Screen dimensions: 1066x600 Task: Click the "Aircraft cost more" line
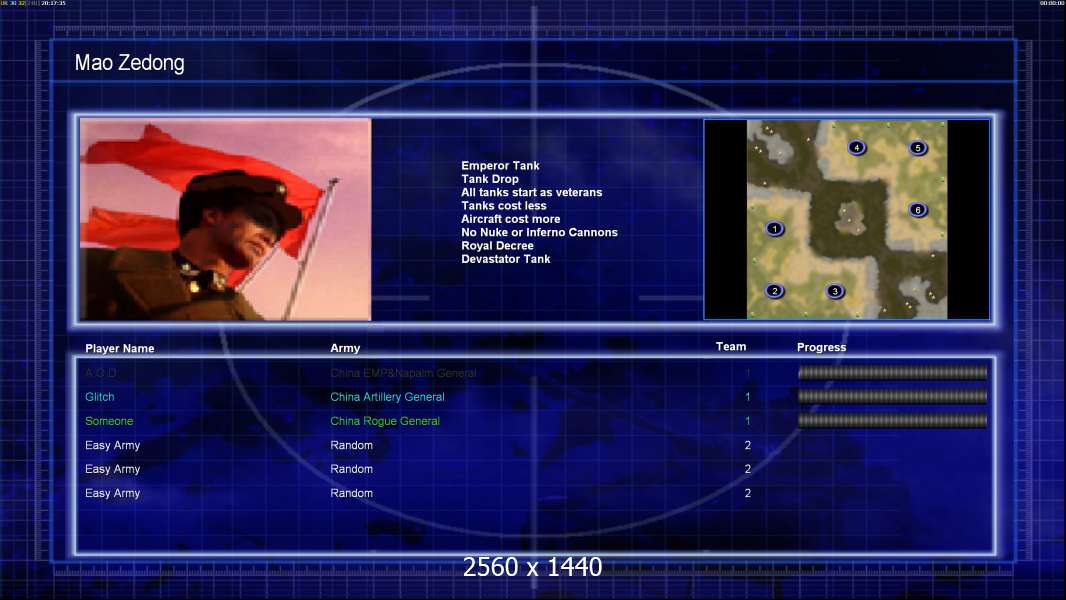(511, 219)
